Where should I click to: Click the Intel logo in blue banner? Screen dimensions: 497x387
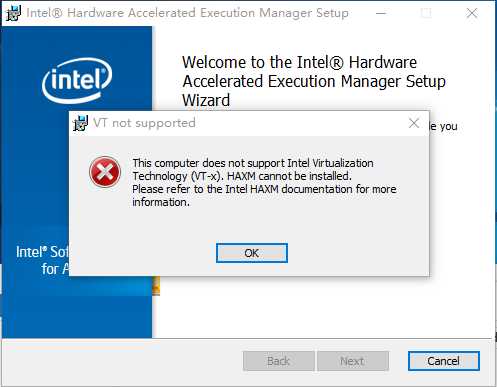(x=77, y=81)
